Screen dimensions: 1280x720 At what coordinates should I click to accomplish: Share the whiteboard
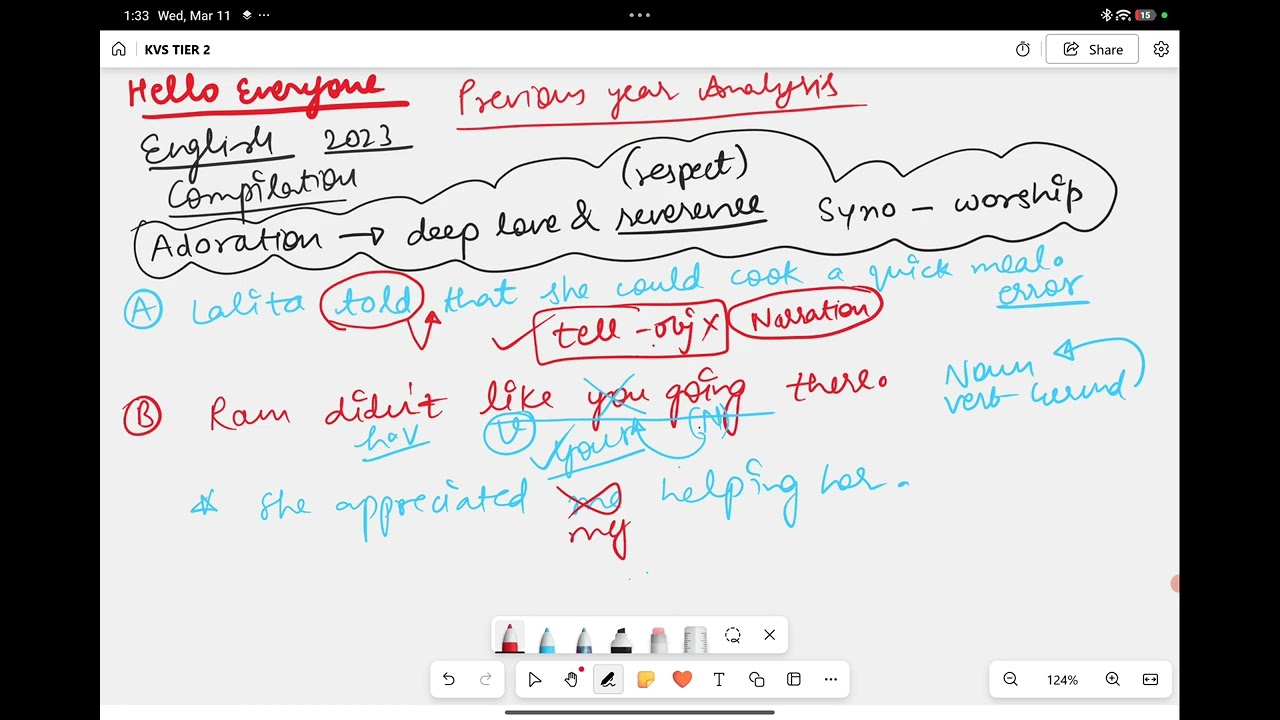click(1092, 49)
